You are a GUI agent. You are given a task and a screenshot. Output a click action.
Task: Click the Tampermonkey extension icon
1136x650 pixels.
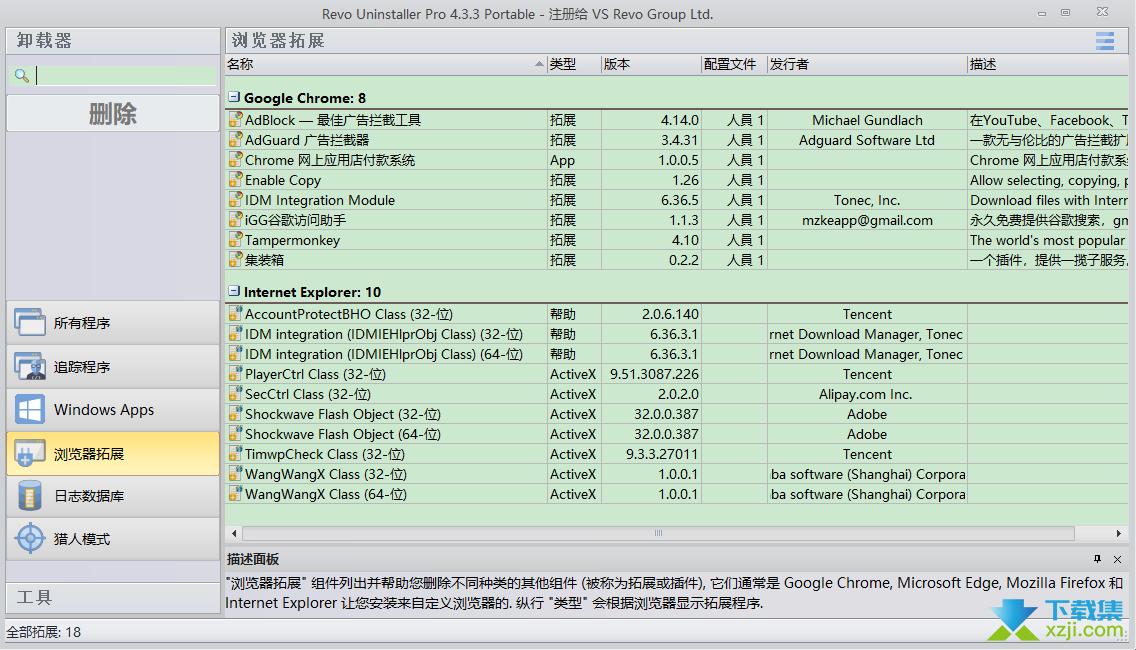tap(235, 240)
